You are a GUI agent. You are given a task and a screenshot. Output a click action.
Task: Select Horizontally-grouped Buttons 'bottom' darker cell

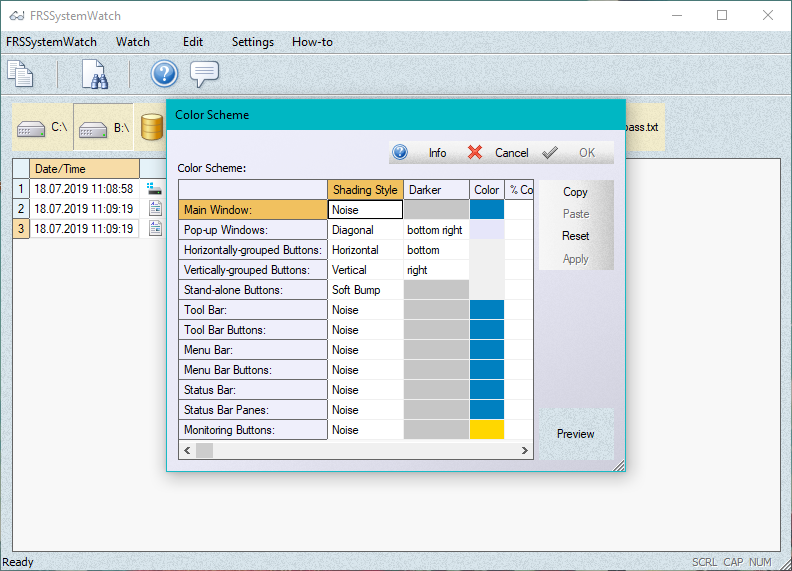tap(436, 250)
